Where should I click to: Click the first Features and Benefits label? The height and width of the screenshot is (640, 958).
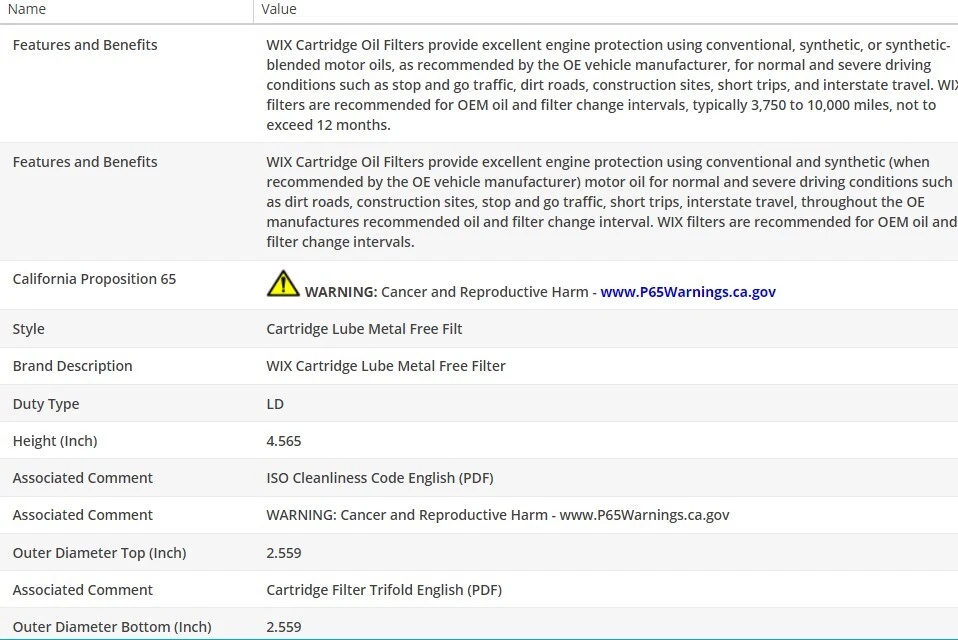coord(85,45)
